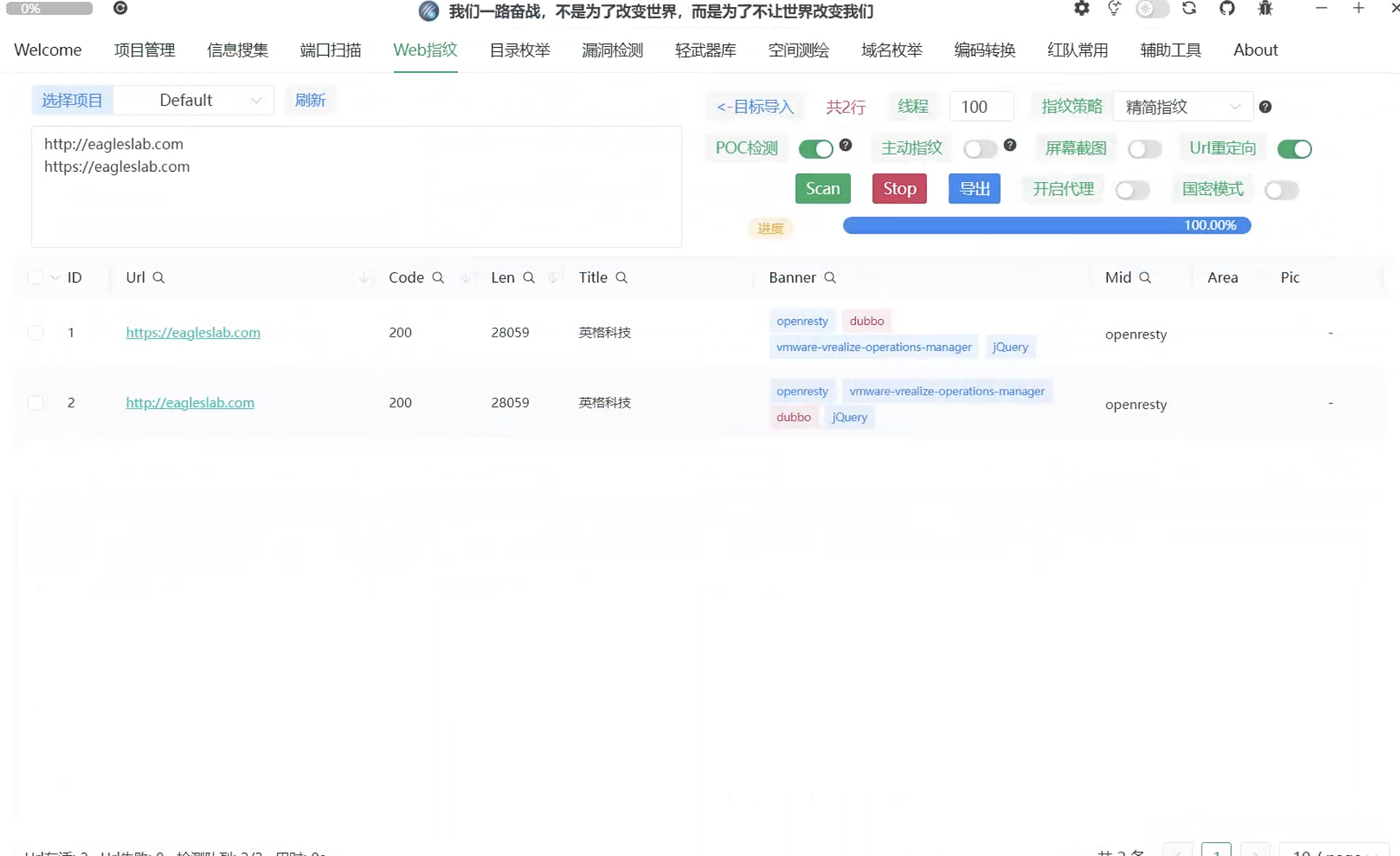Click the lightbulb tips icon
Image resolution: width=1400 pixels, height=856 pixels.
coord(1114,8)
